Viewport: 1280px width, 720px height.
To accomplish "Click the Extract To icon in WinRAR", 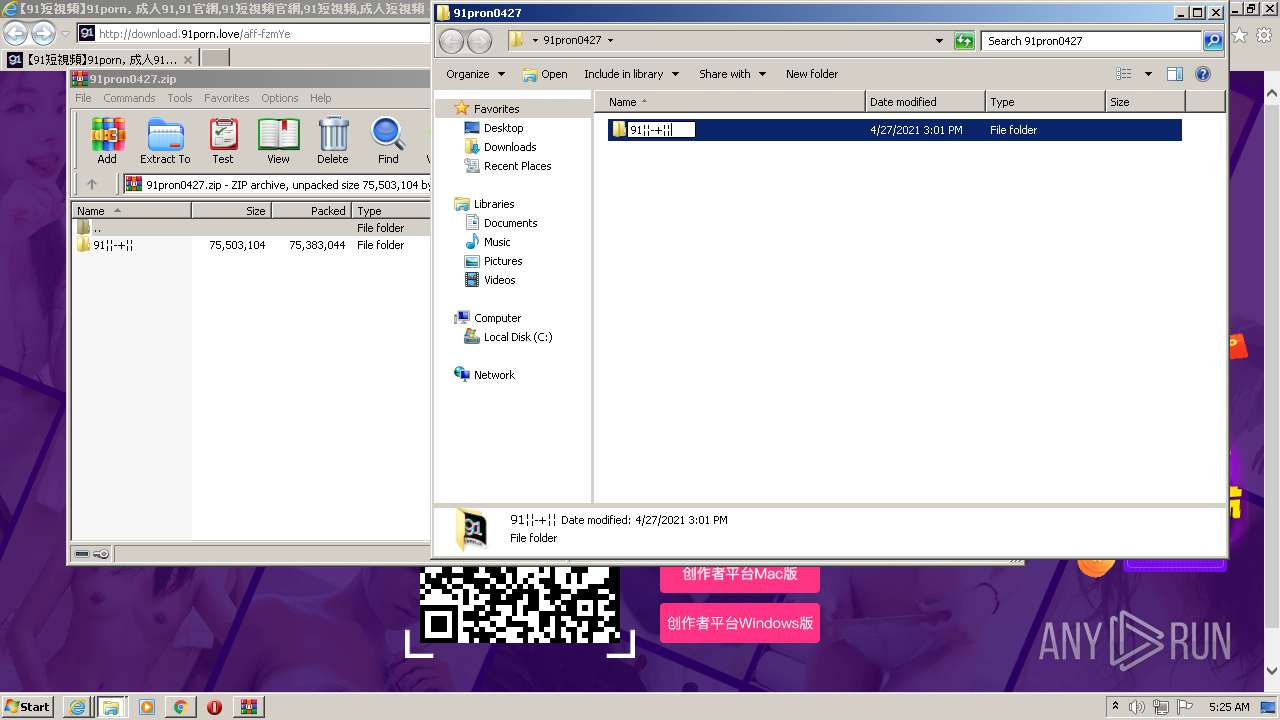I will (x=165, y=140).
